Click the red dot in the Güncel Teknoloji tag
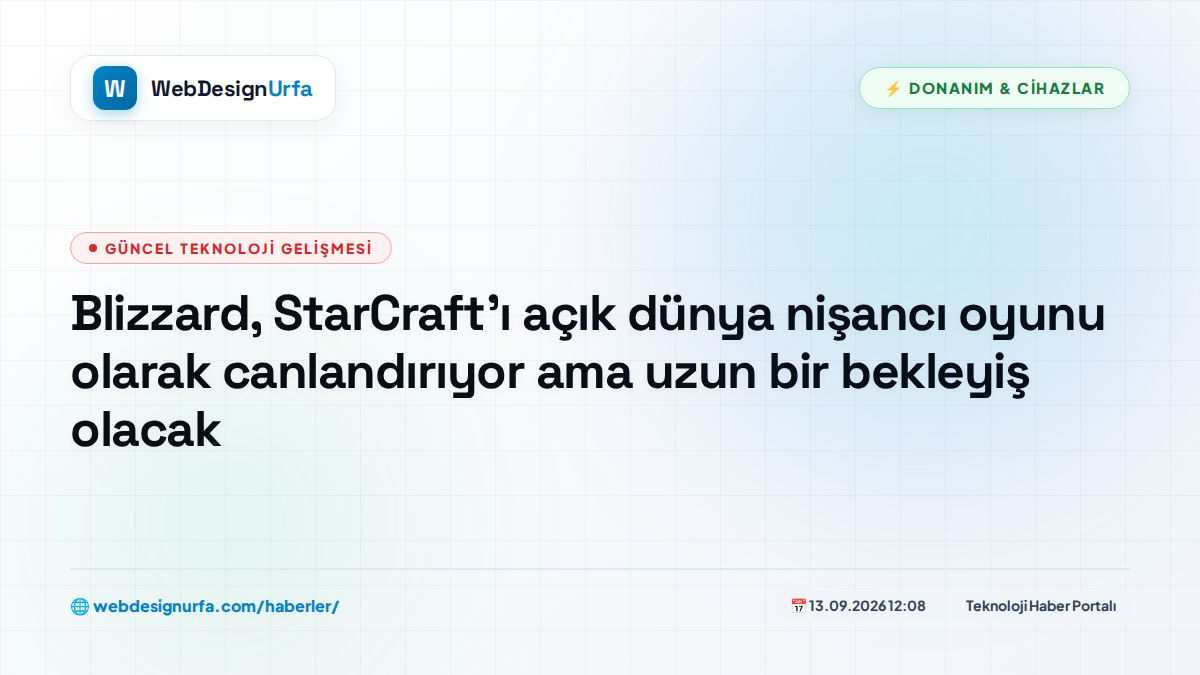Screen dimensions: 1200x675 (93, 248)
